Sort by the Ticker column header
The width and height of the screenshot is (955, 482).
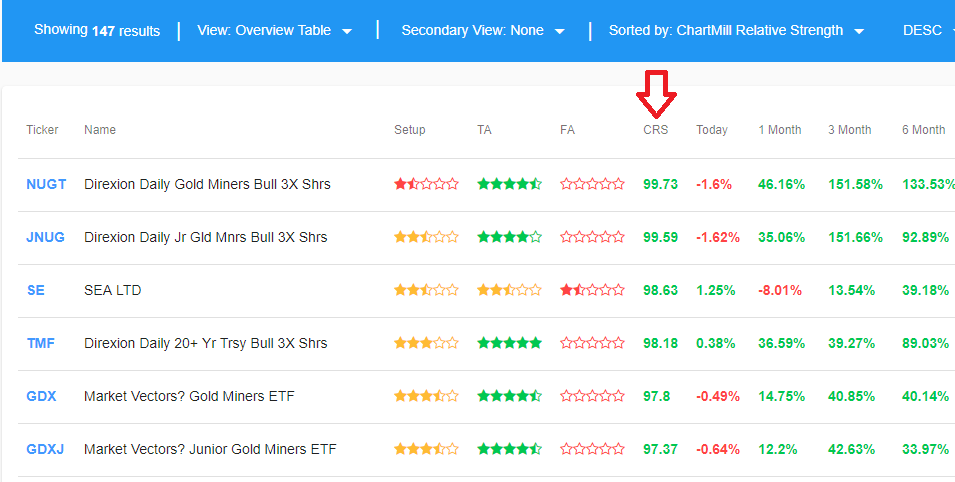(x=43, y=130)
